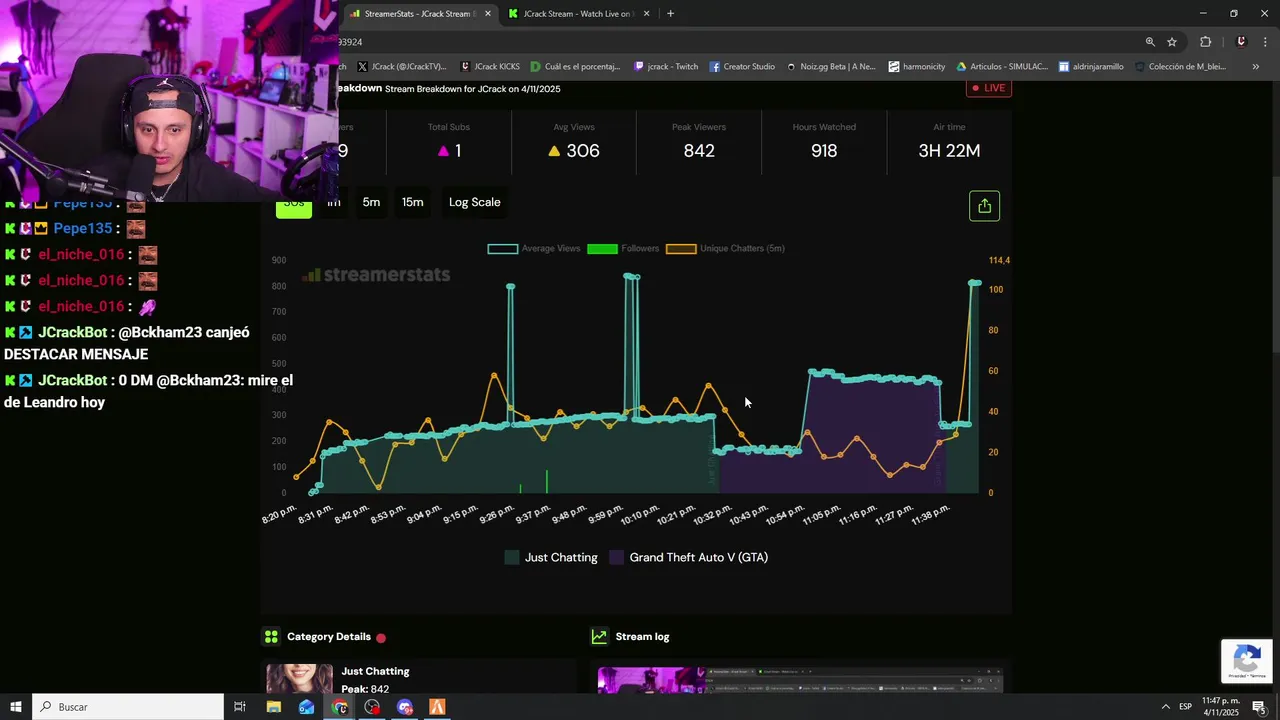The height and width of the screenshot is (720, 1280).
Task: Click the Category Details heading
Action: [x=329, y=637]
